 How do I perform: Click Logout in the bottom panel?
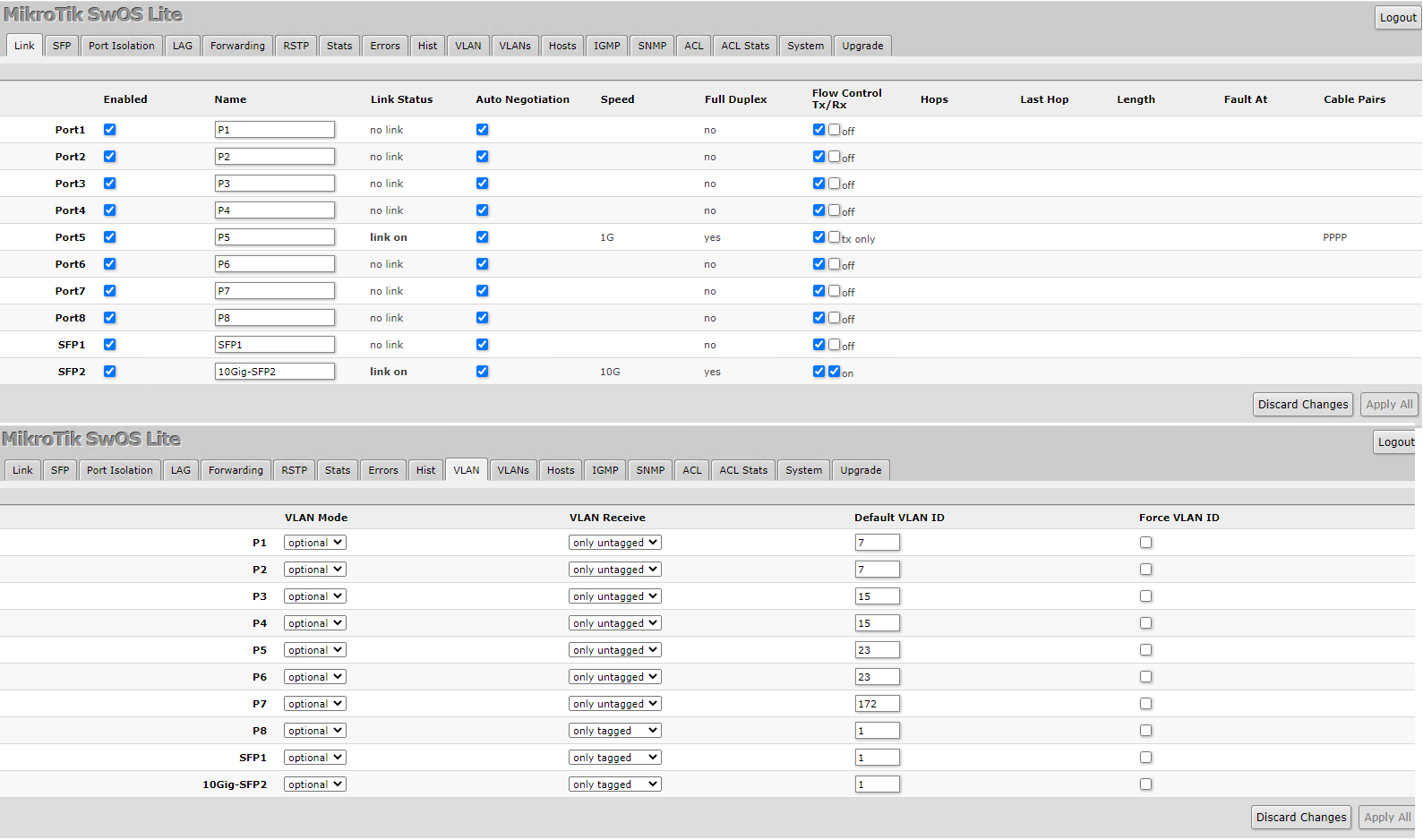tap(1396, 442)
